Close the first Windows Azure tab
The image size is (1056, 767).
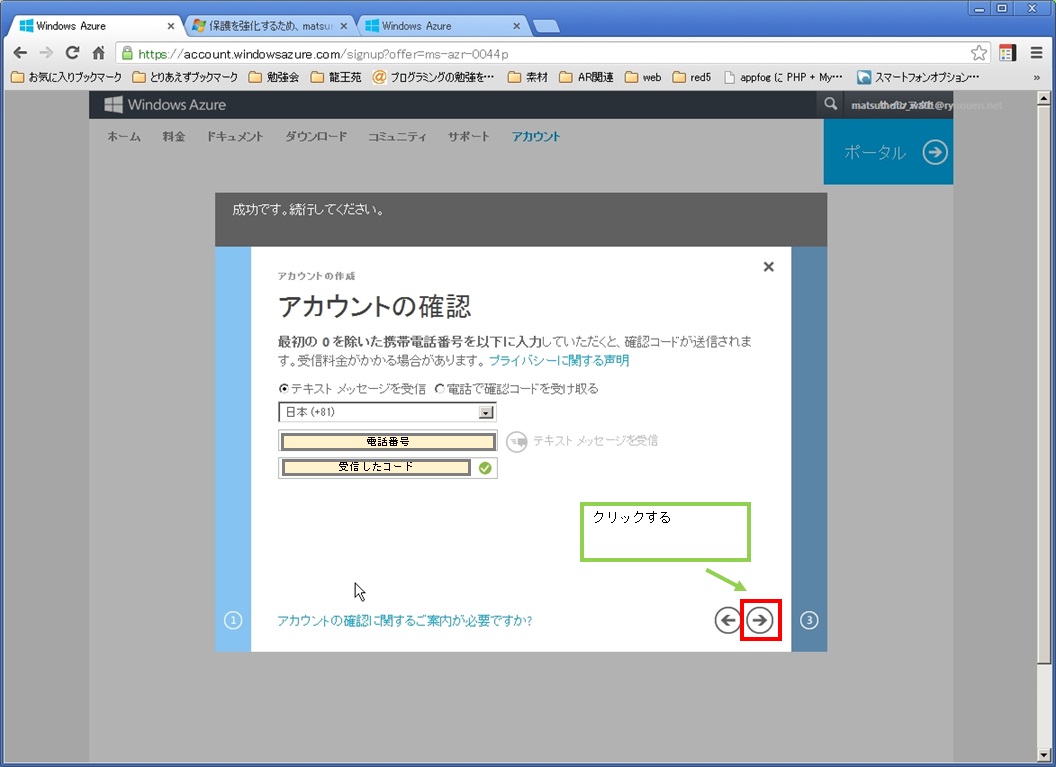coord(170,26)
